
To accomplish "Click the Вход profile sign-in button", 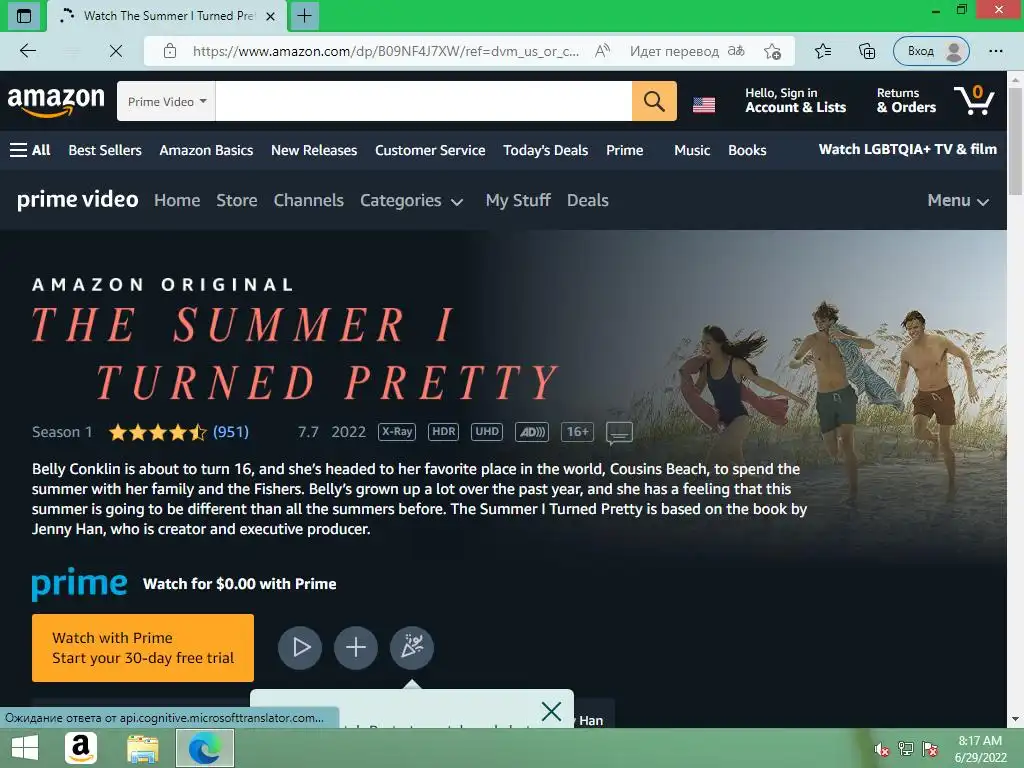I will point(931,51).
